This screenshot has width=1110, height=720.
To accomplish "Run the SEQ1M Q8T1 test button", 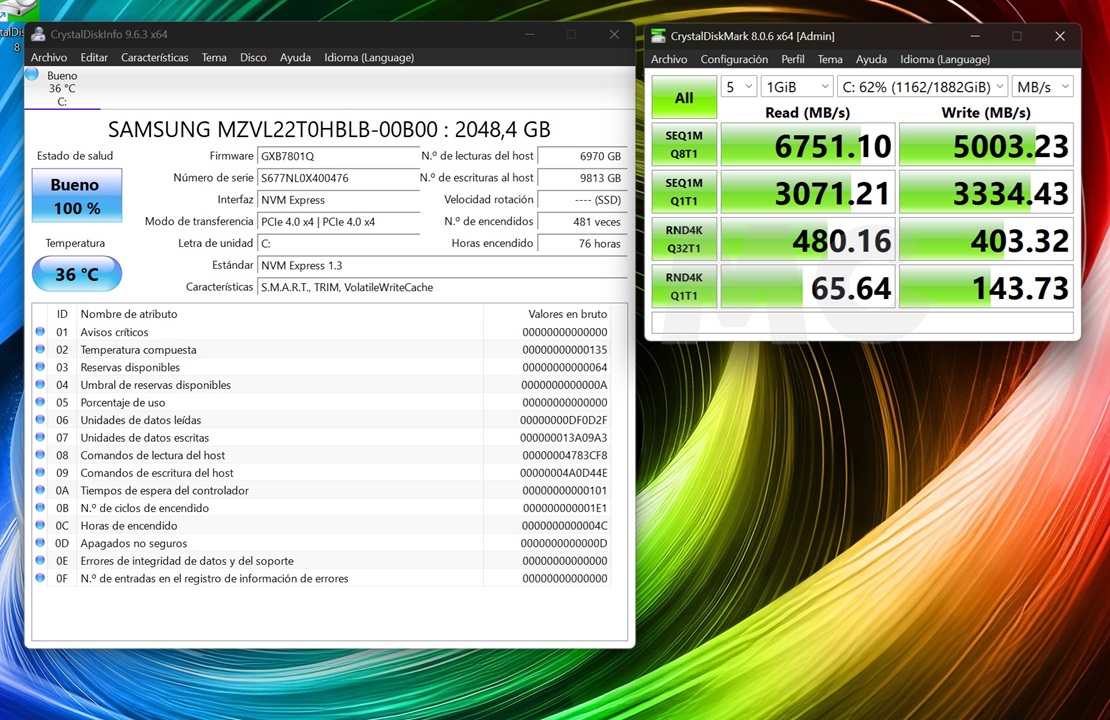I will (x=684, y=145).
